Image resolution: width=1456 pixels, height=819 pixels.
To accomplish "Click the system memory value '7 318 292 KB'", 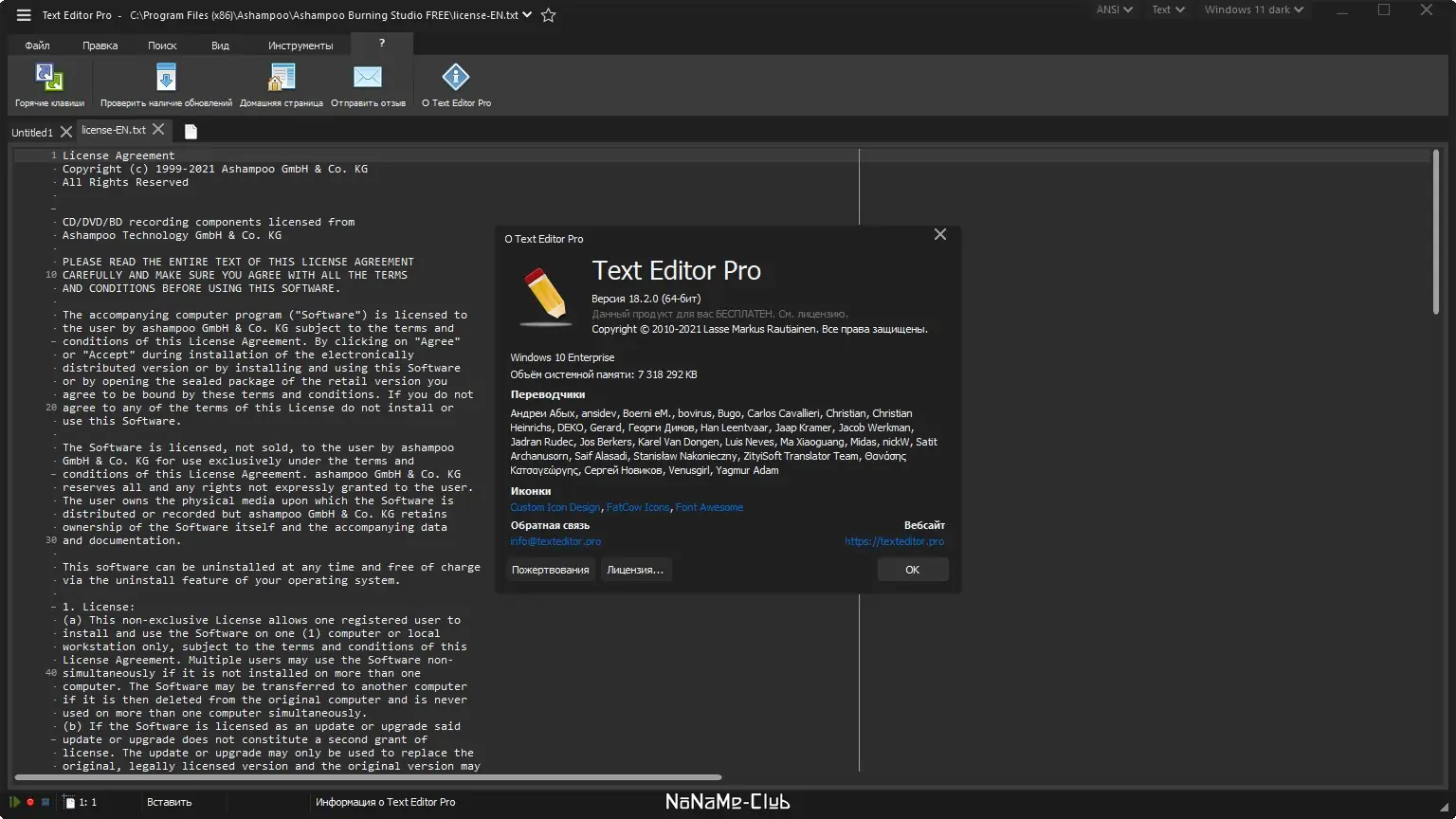I will click(x=667, y=374).
